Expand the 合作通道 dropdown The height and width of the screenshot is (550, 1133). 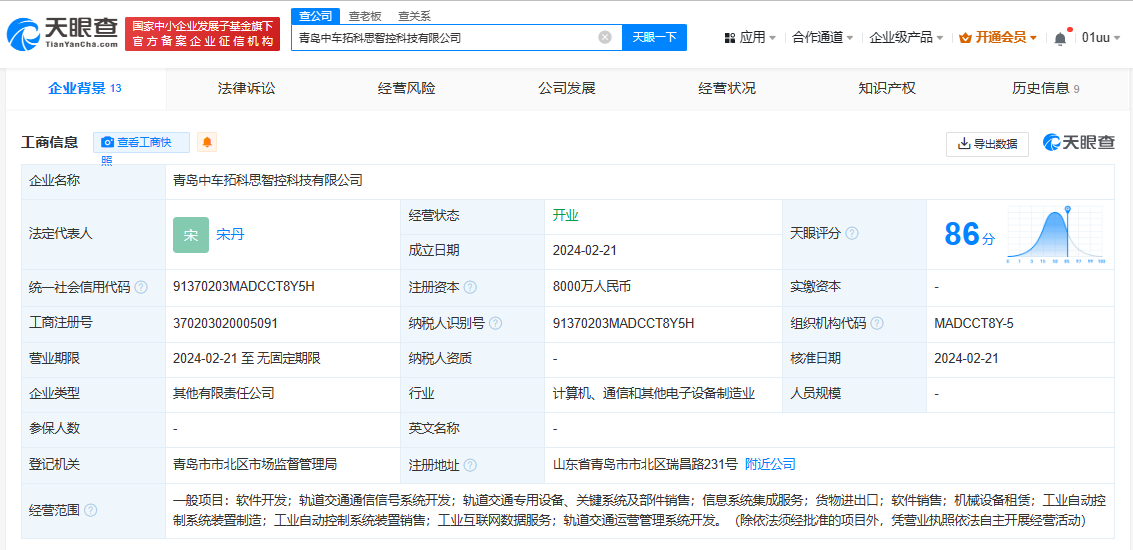(822, 37)
